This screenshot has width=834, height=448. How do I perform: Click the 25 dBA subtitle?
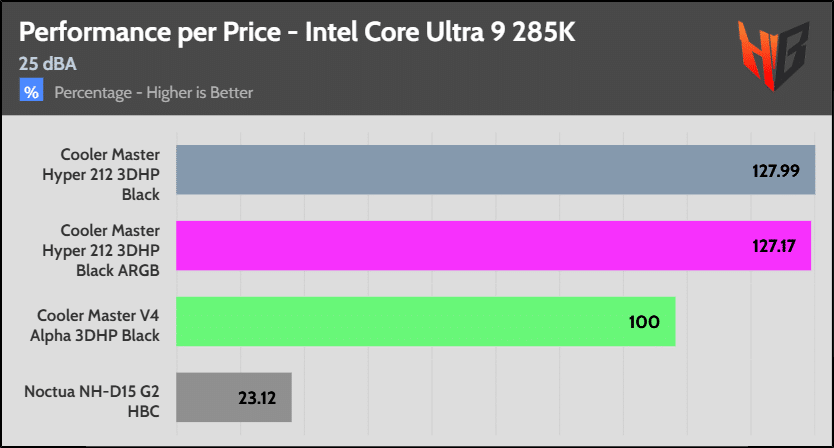(x=48, y=64)
